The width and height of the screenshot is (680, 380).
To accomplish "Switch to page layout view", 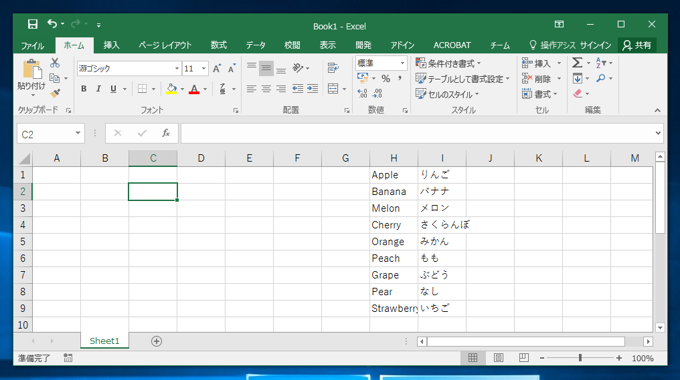I will click(499, 358).
